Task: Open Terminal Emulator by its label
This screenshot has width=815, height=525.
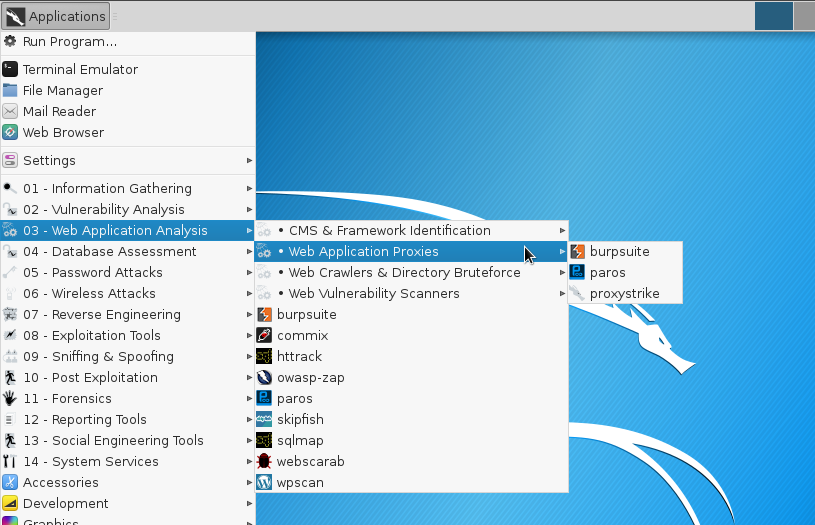Action: 81,69
